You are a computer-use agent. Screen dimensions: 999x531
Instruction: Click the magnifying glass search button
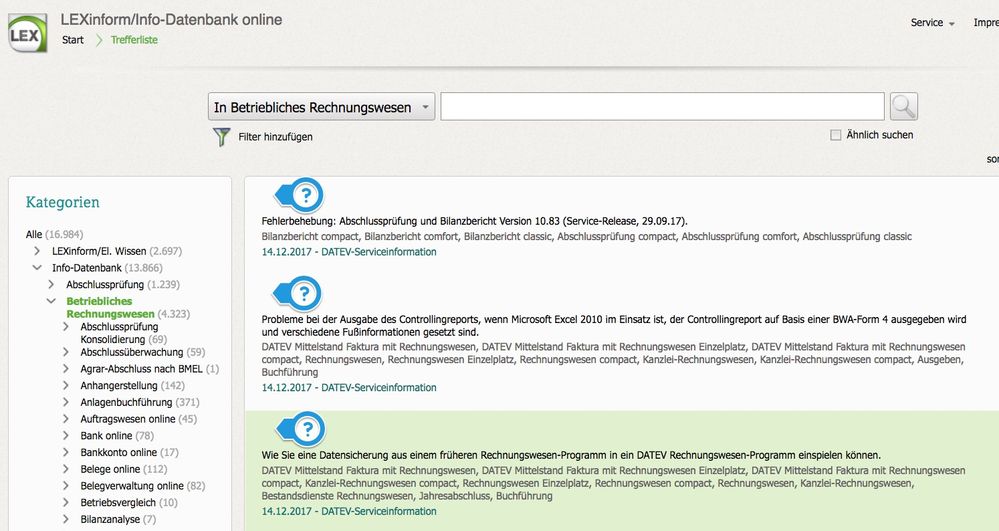(x=903, y=107)
